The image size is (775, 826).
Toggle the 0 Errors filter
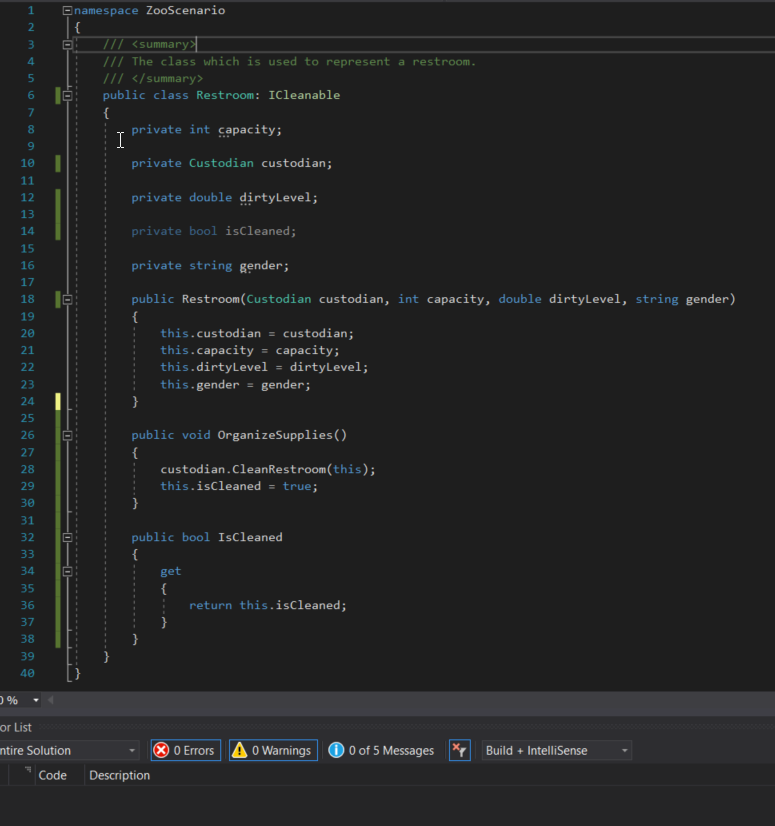click(184, 750)
